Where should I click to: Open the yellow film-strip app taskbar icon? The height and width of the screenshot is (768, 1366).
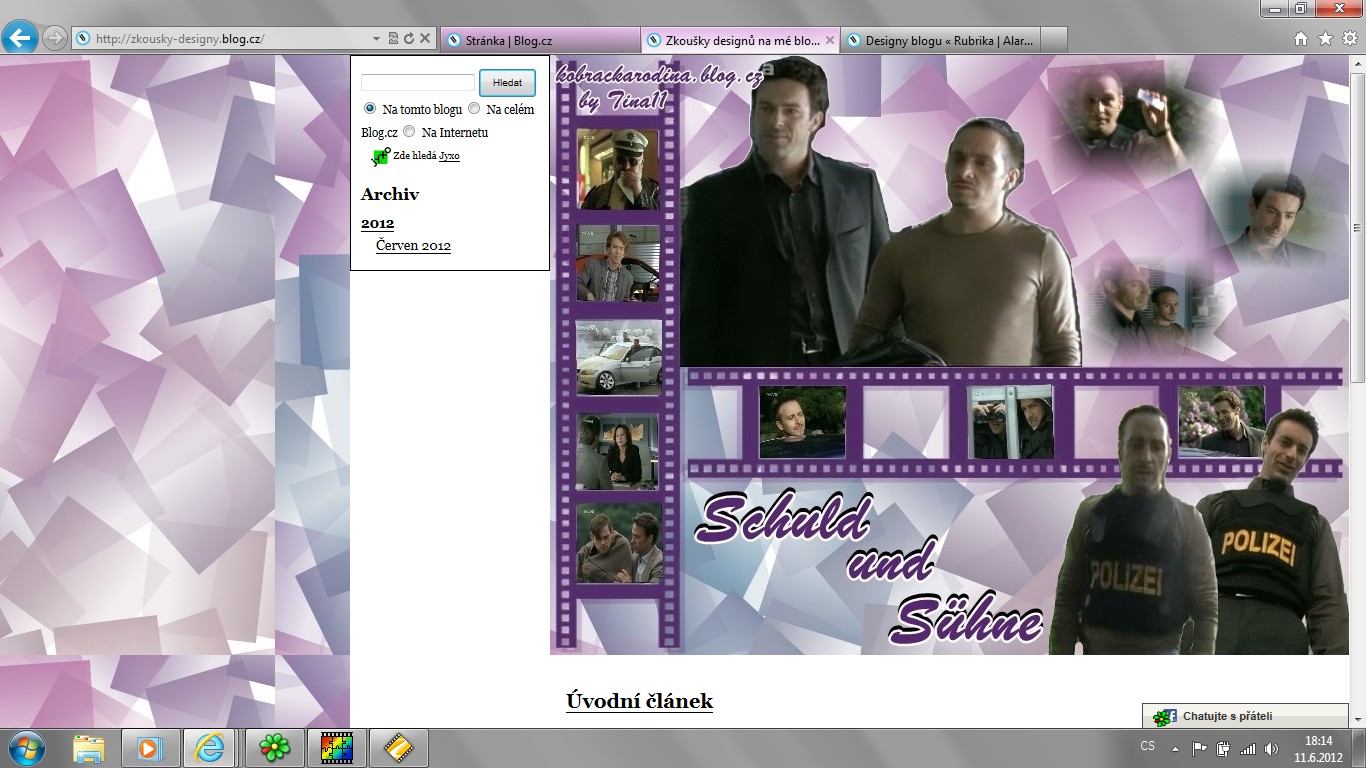[x=398, y=748]
